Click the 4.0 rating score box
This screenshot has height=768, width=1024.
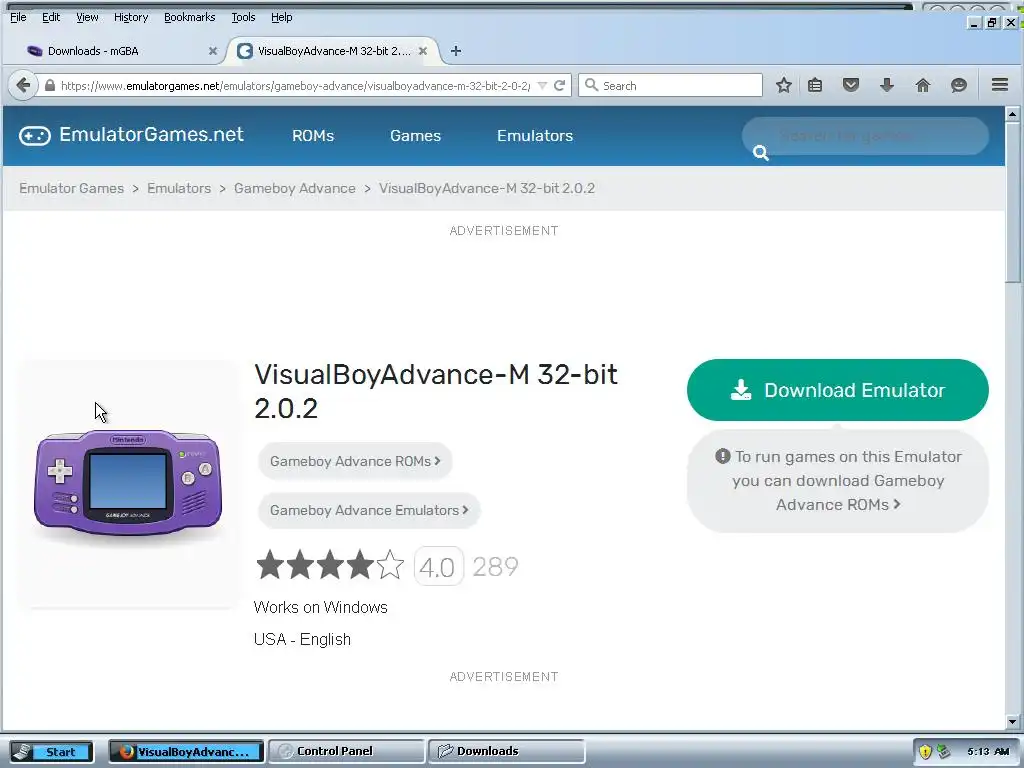pos(438,566)
